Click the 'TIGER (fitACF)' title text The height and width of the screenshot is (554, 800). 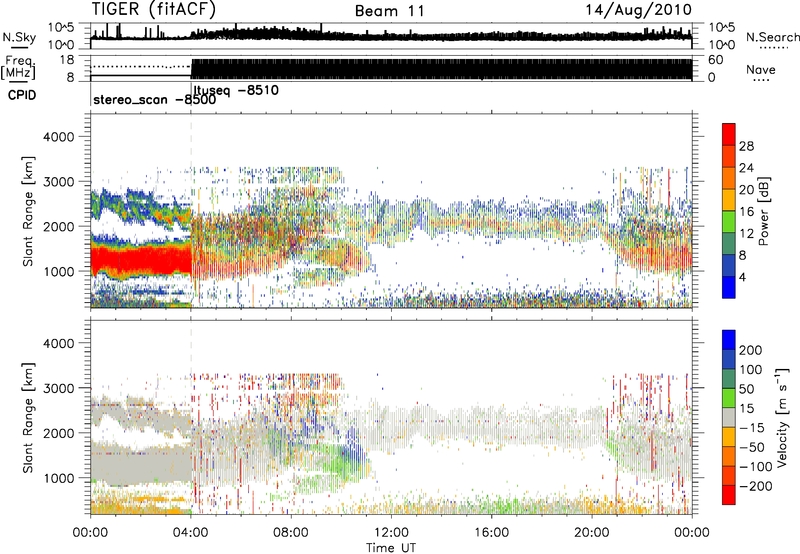click(154, 10)
